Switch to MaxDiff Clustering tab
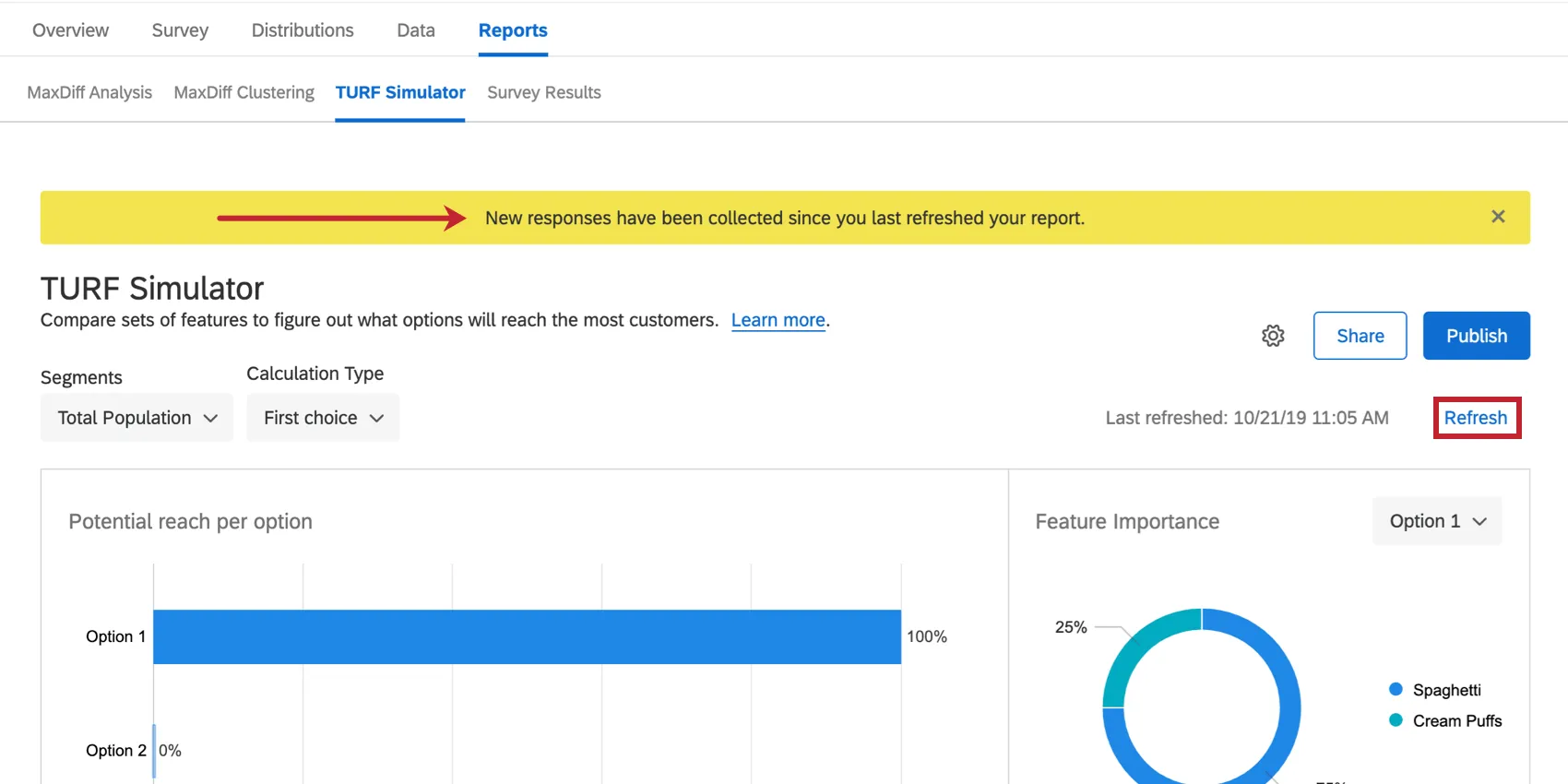Image resolution: width=1568 pixels, height=784 pixels. pyautogui.click(x=244, y=92)
